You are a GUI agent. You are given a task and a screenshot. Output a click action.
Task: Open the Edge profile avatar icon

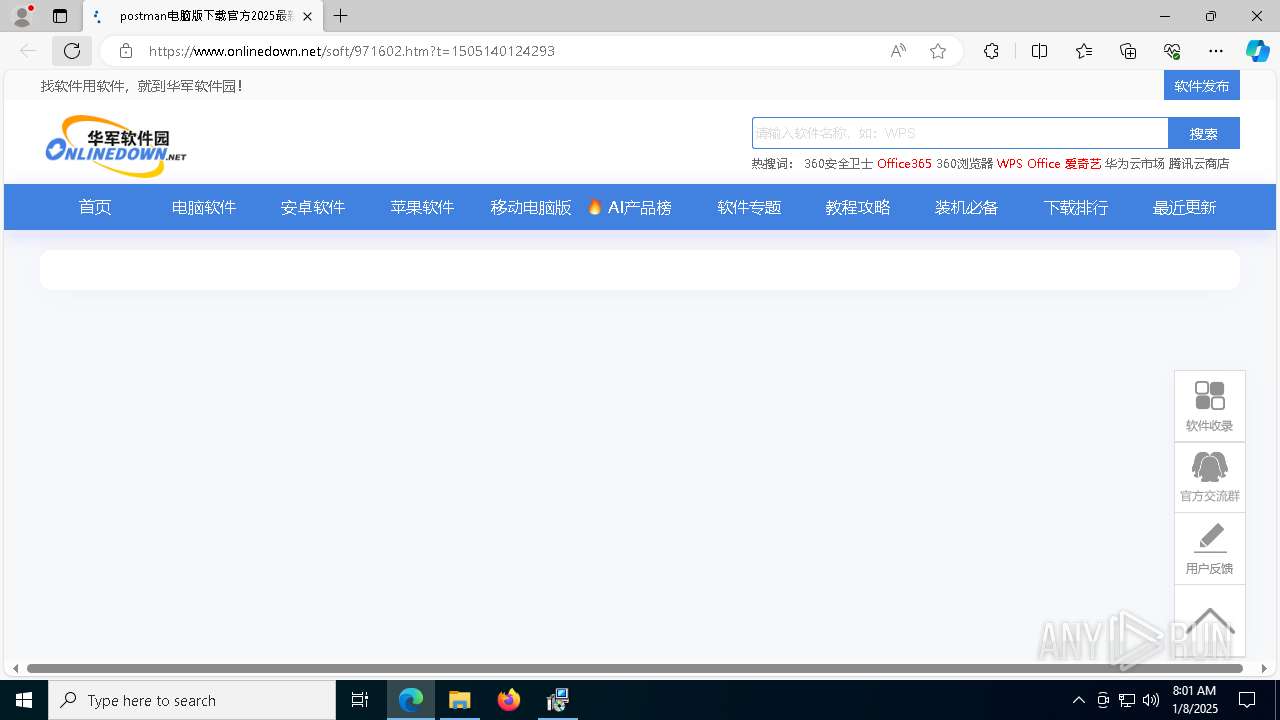pos(22,16)
